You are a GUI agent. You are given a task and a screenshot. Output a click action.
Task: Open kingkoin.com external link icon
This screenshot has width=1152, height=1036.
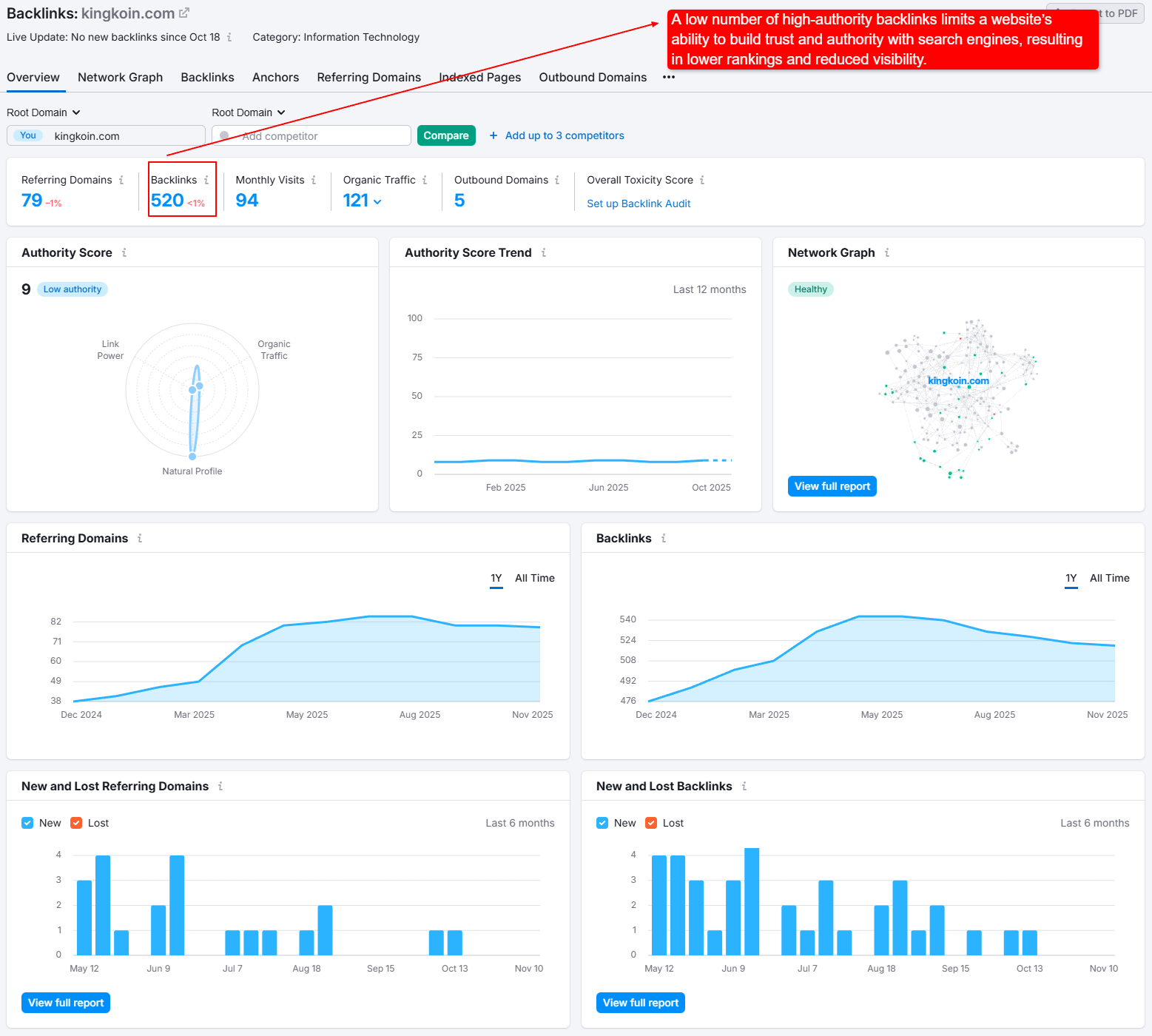click(184, 13)
